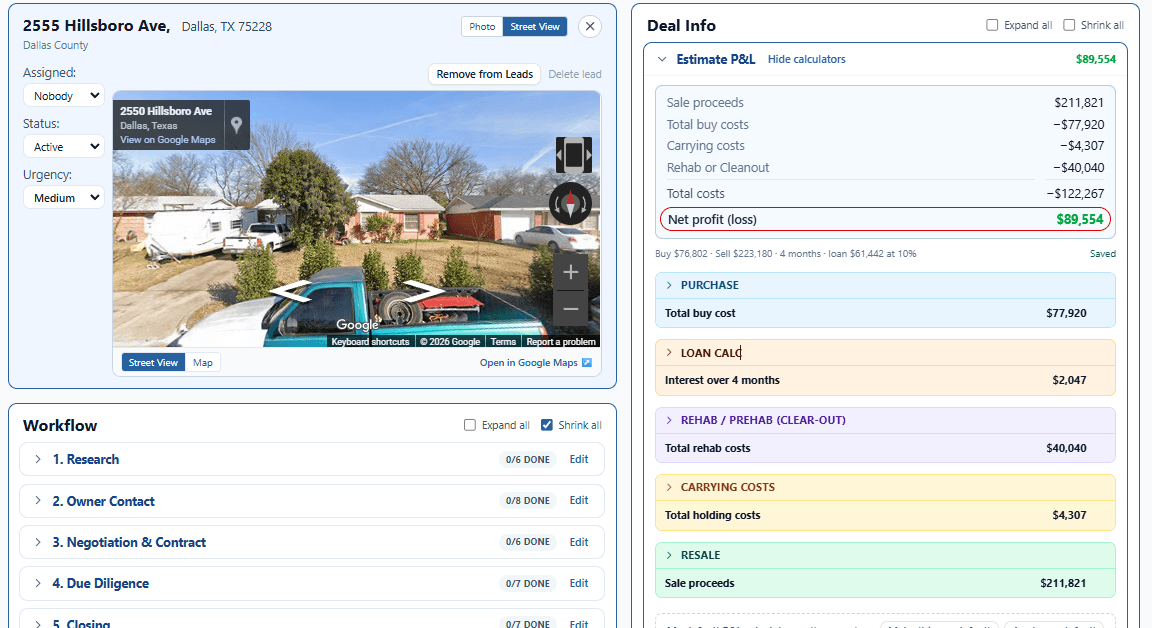Click the 0/8 DONE badge for Owner Contact
Viewport: 1152px width, 628px height.
pos(528,501)
